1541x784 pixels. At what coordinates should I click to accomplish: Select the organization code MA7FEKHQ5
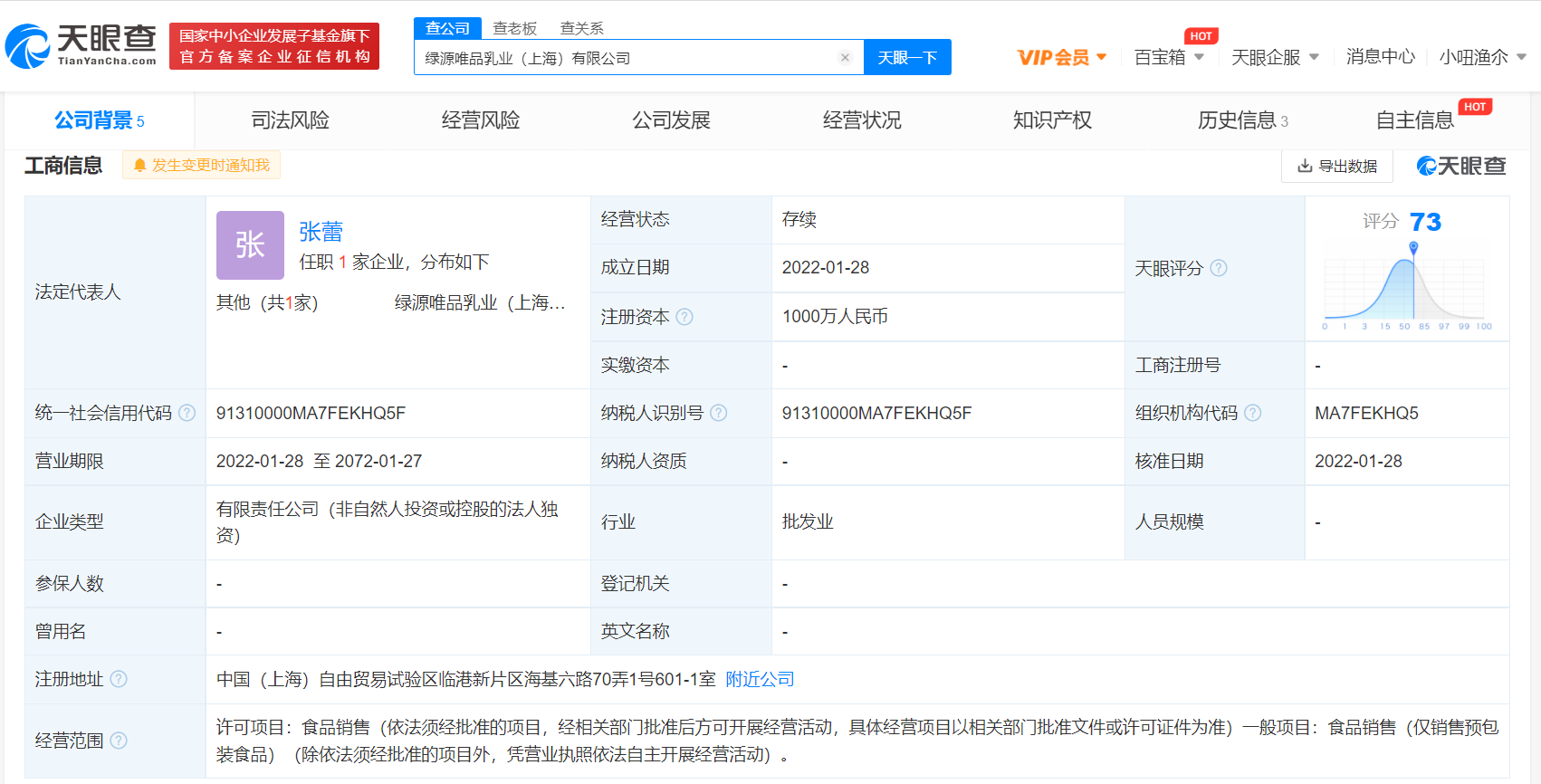[1366, 413]
